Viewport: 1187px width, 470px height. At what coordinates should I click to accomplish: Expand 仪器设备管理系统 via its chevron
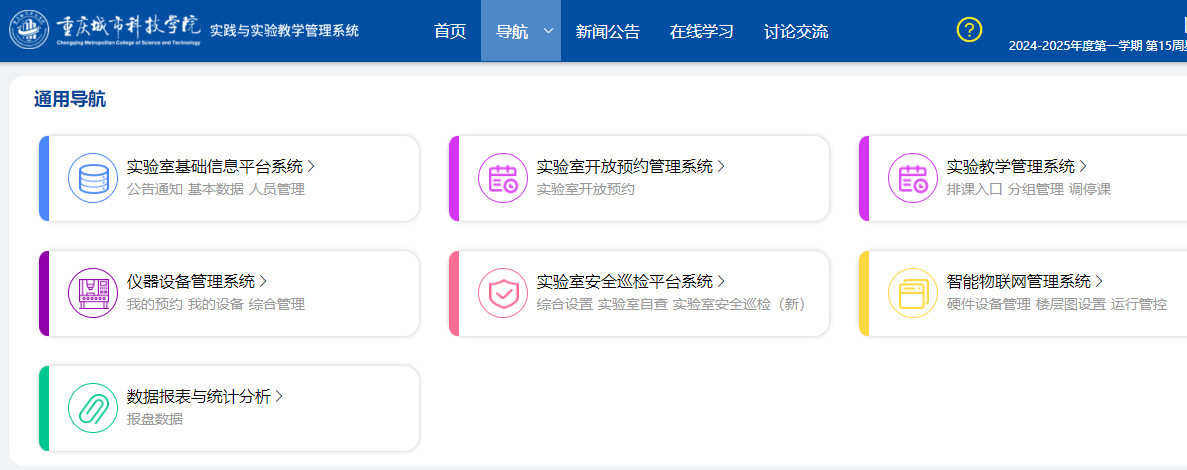(263, 281)
